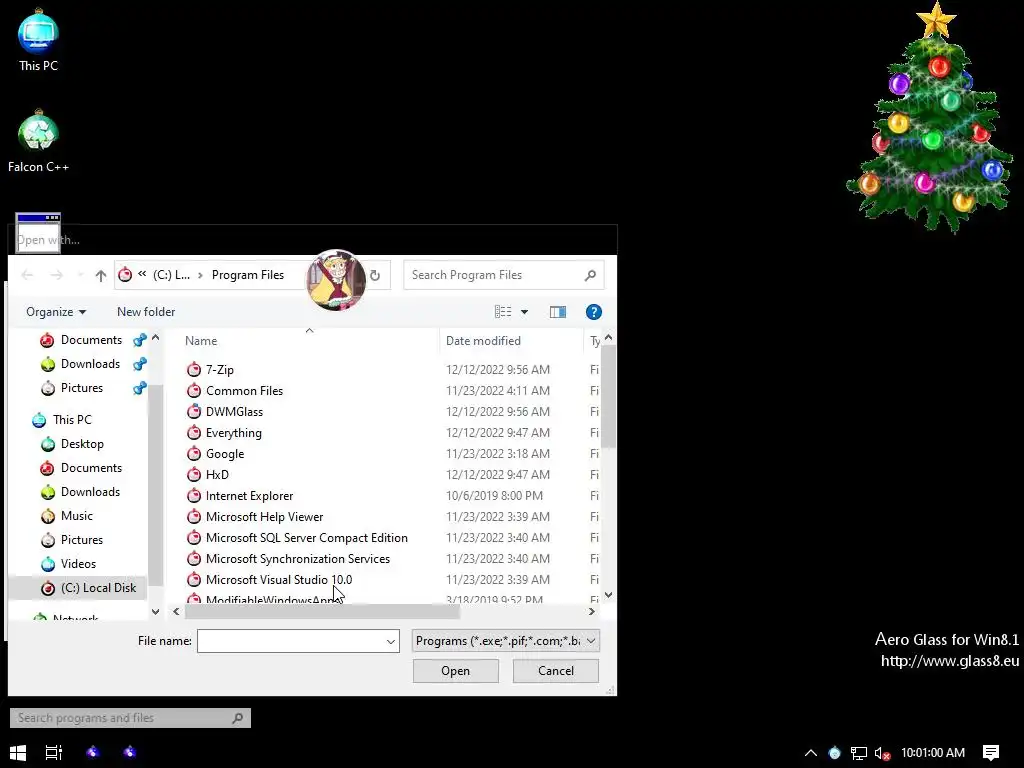This screenshot has width=1024, height=768.
Task: Click the Google folder ornament icon
Action: (194, 454)
